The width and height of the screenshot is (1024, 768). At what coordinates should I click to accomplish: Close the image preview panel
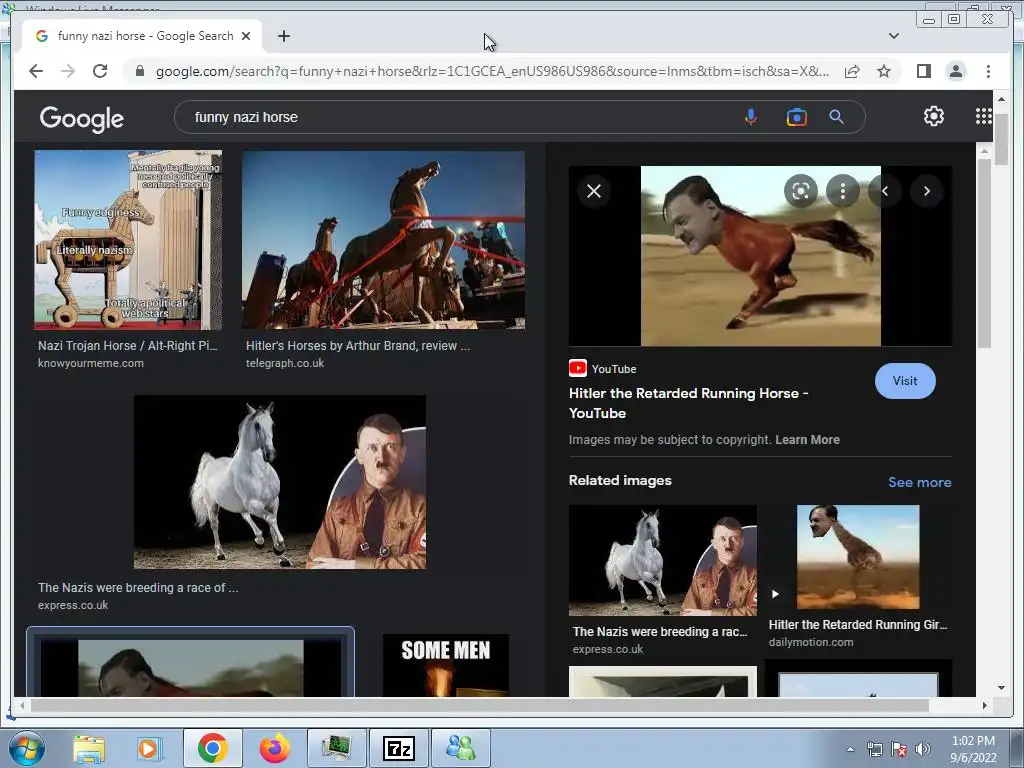pyautogui.click(x=594, y=191)
